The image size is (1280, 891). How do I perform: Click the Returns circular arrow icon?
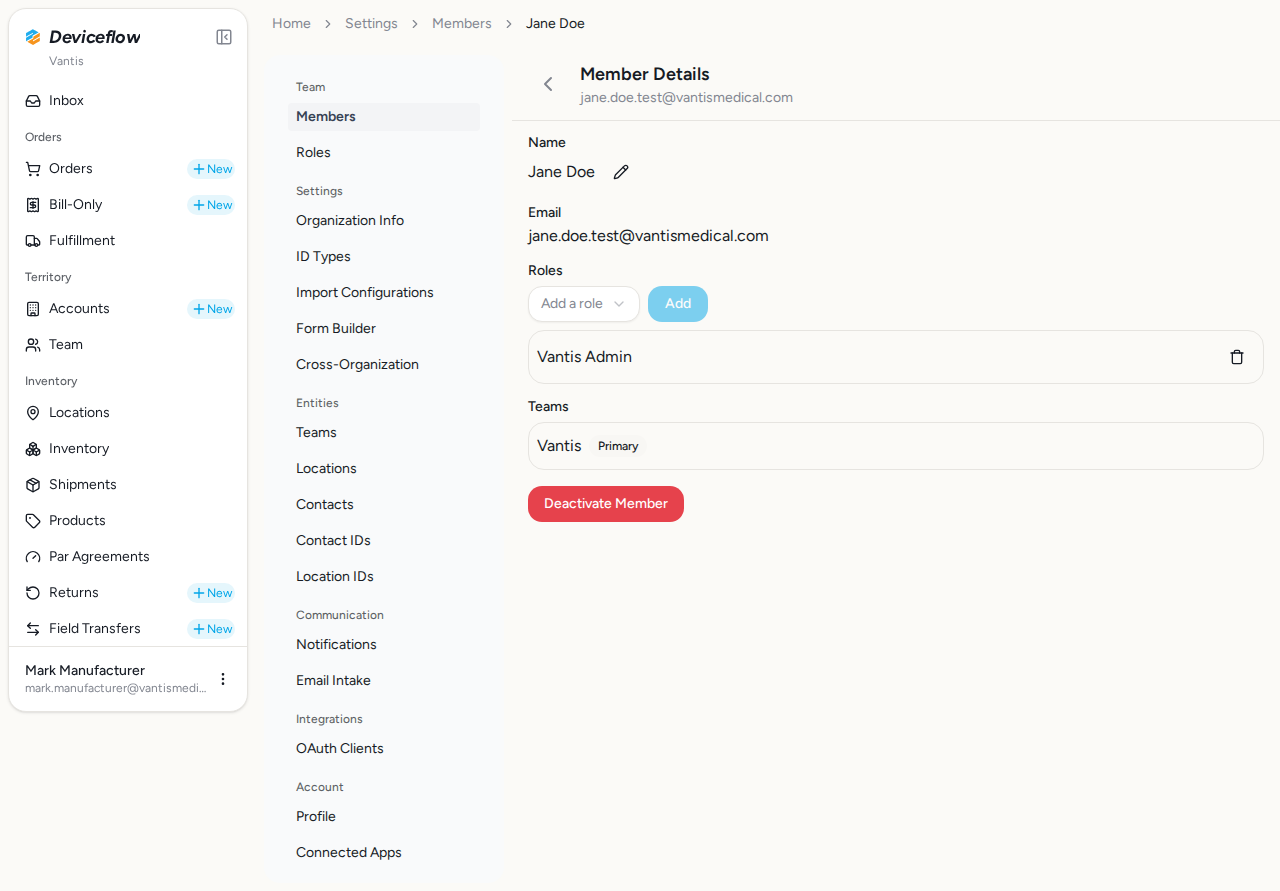tap(33, 593)
